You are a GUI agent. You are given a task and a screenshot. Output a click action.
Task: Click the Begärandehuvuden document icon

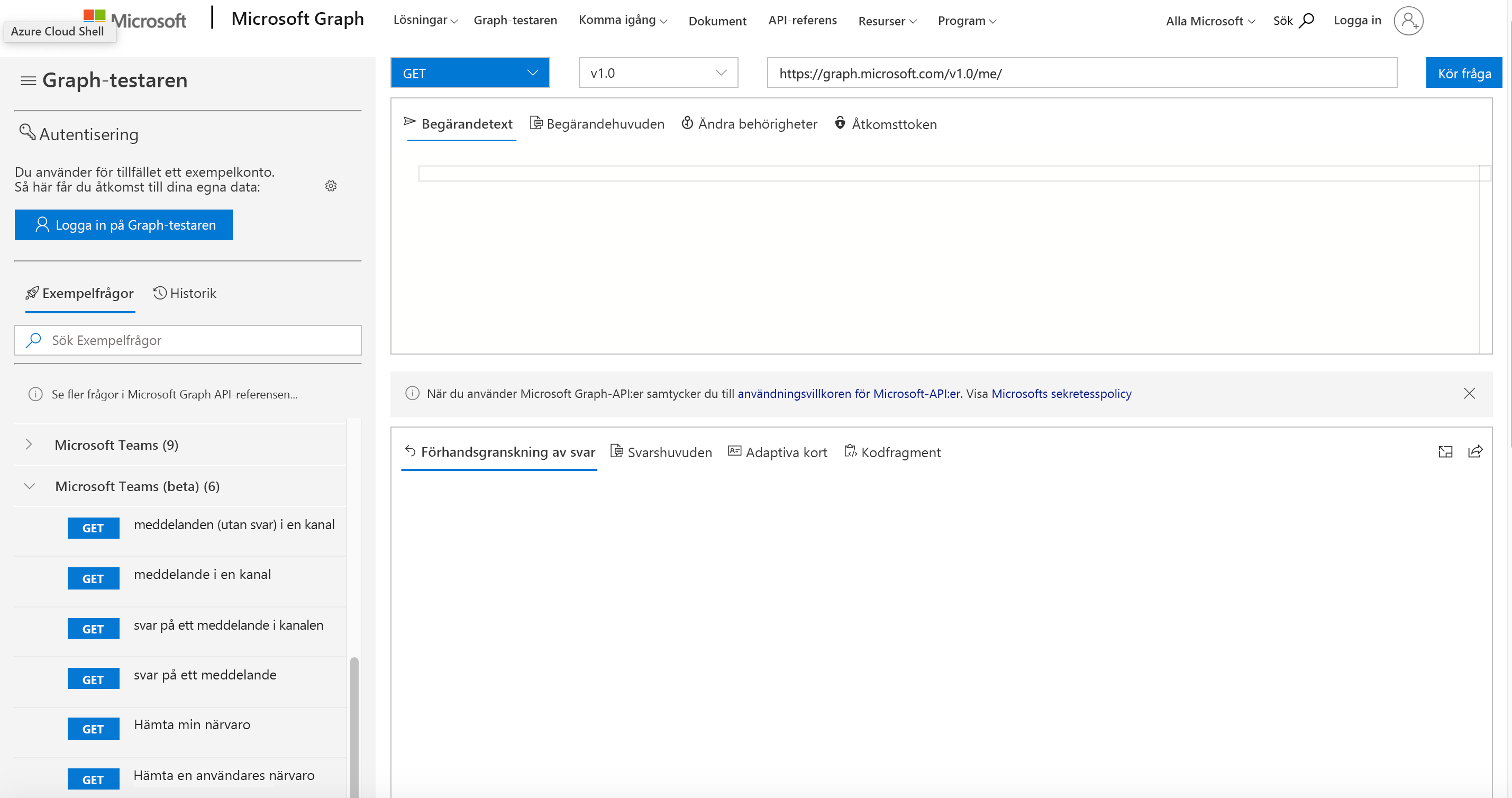coord(537,123)
